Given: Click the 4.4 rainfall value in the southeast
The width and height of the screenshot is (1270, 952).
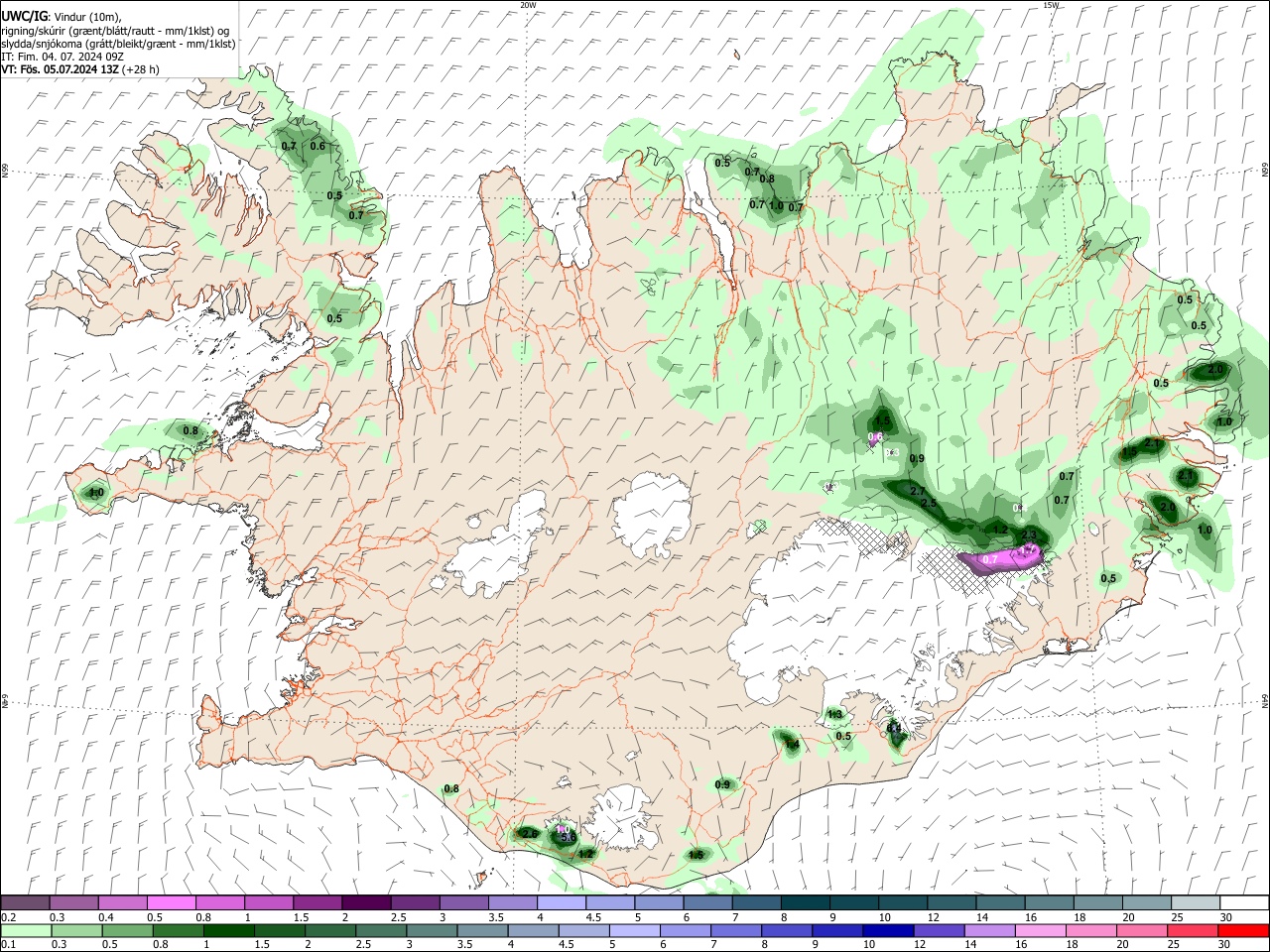Looking at the screenshot, I should [x=894, y=729].
